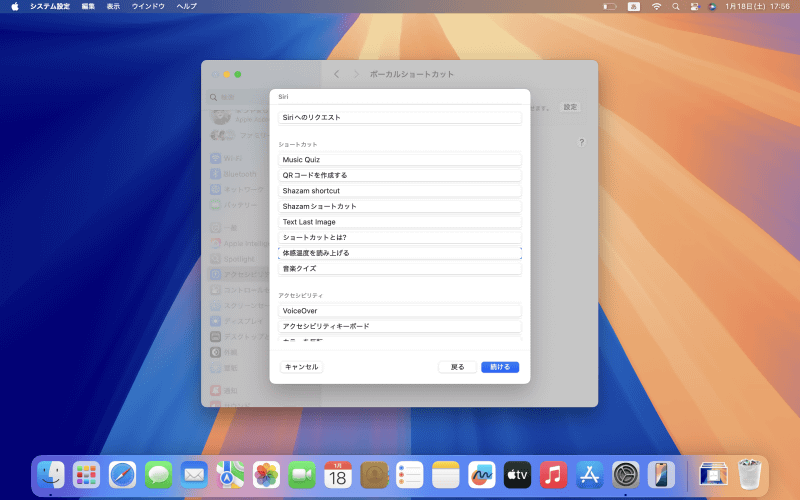This screenshot has height=500, width=800.
Task: Select the VoiceOver accessibility row
Action: 399,311
